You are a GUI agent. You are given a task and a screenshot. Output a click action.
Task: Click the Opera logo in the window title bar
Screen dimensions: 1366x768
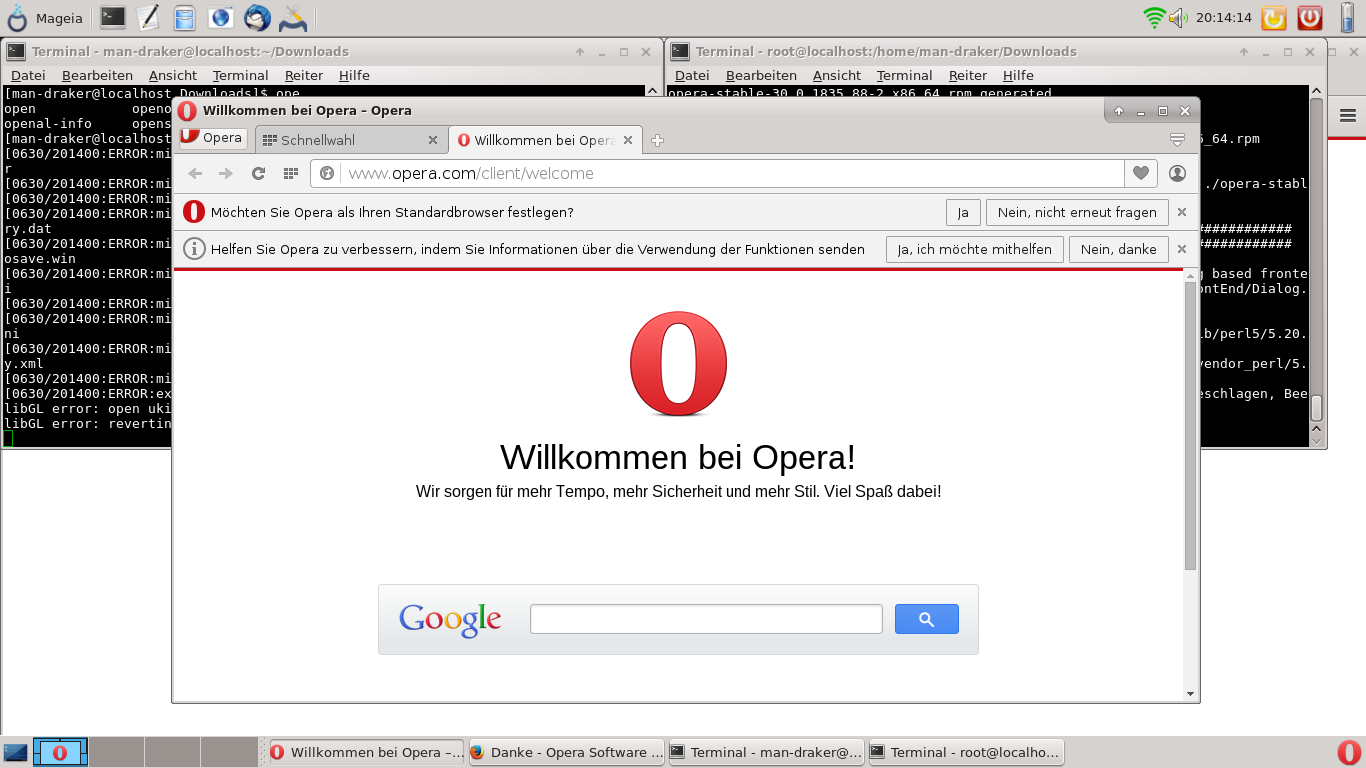(187, 110)
